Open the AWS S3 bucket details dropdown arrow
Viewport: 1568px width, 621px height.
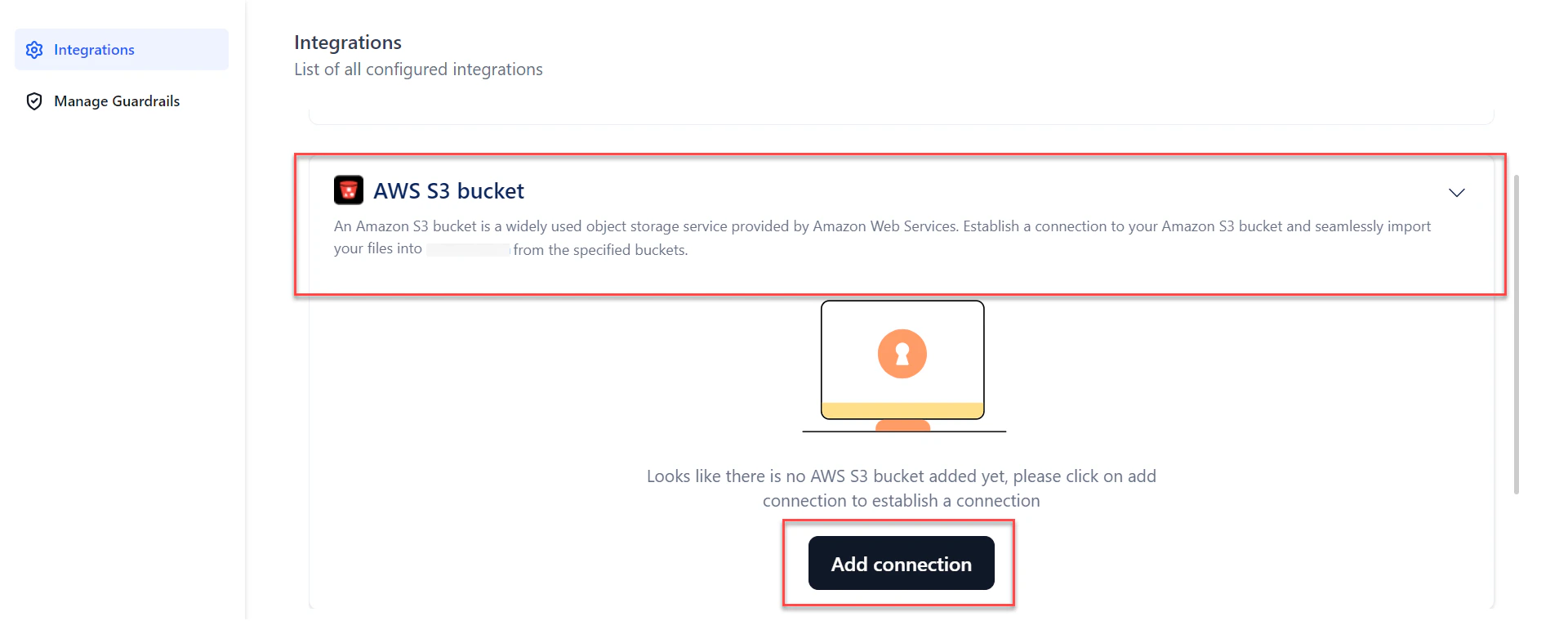[1457, 193]
